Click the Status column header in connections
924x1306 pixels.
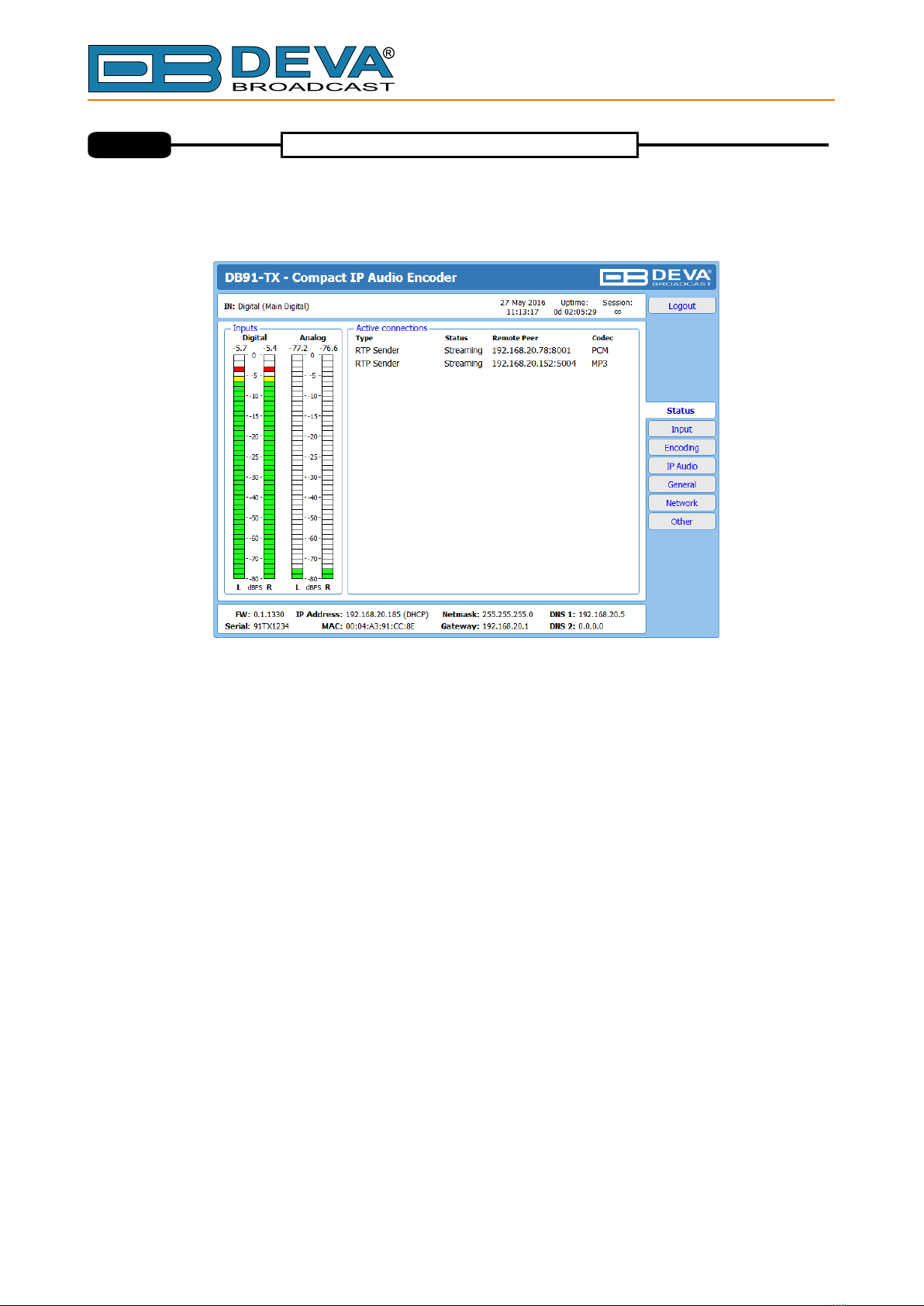tap(457, 338)
